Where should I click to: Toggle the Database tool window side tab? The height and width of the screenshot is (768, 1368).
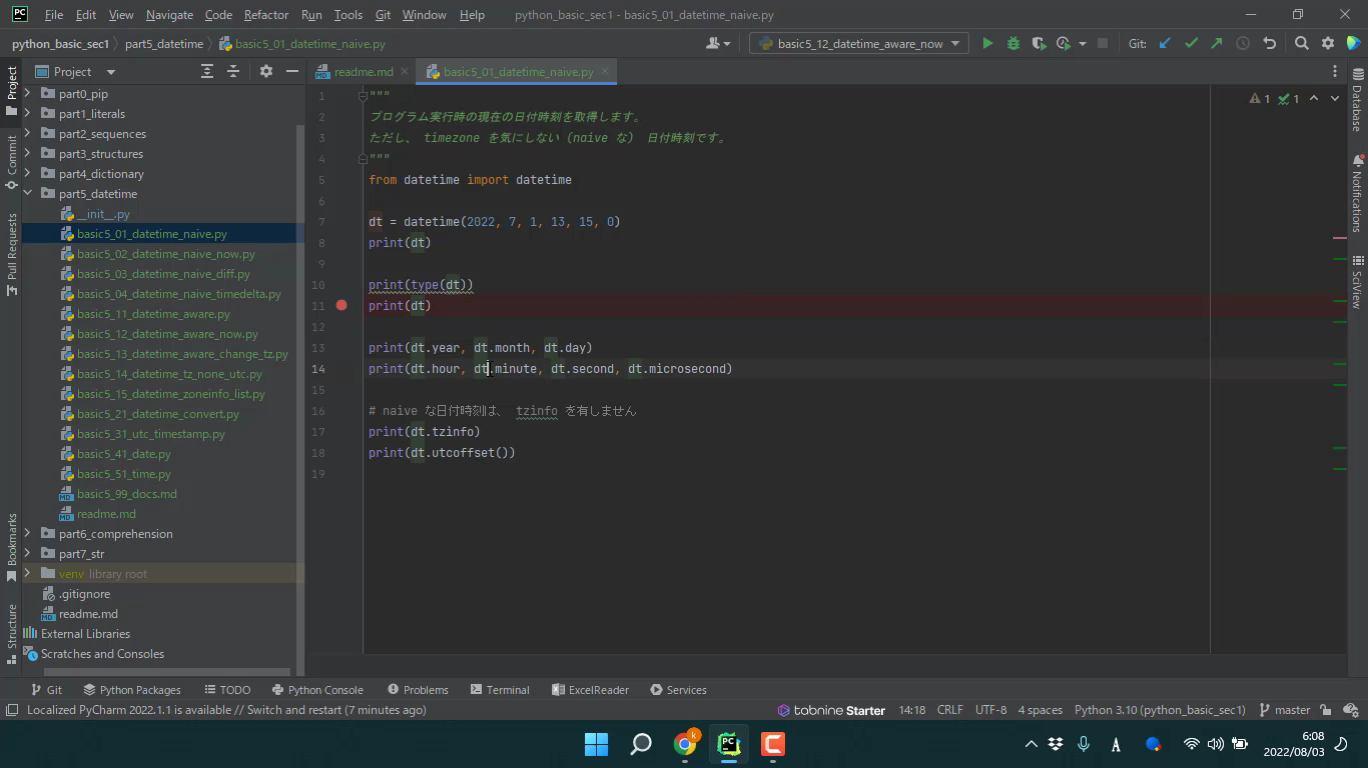pos(1357,100)
